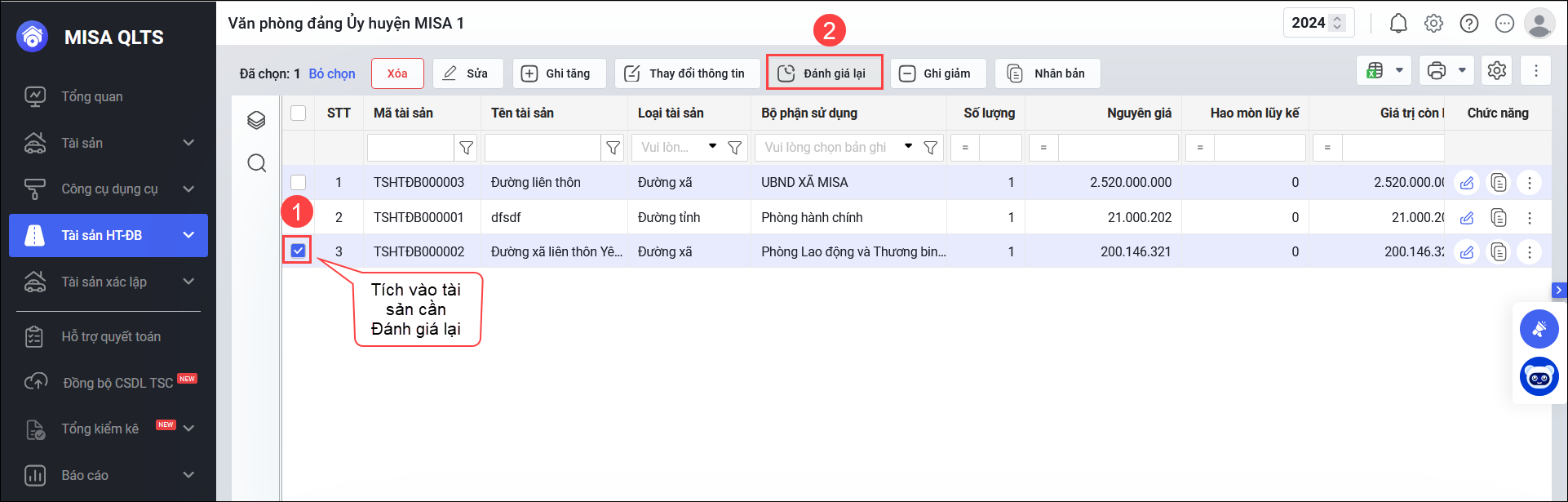Click the year 2024 stepper arrows
This screenshot has height=502, width=1568.
pyautogui.click(x=1337, y=23)
